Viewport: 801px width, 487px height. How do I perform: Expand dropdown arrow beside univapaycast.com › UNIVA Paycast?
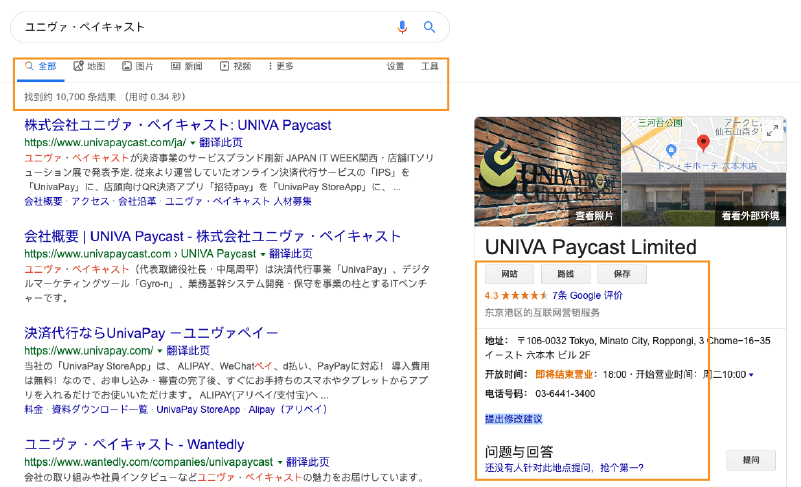pyautogui.click(x=263, y=254)
